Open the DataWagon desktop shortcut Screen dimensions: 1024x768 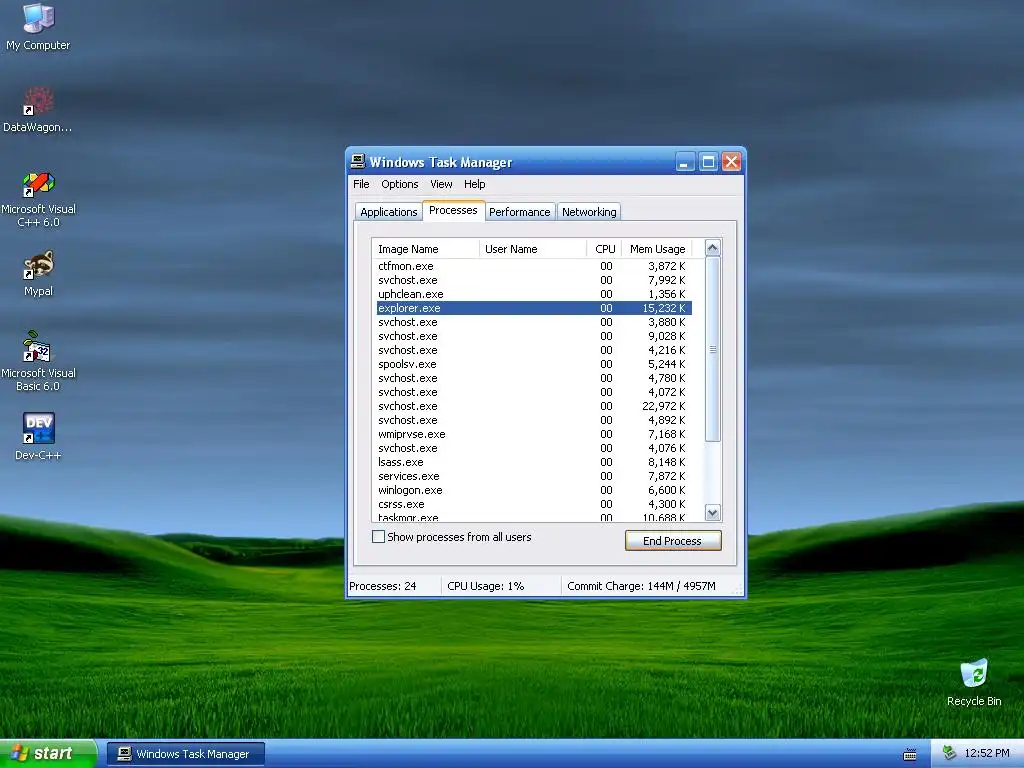click(38, 110)
